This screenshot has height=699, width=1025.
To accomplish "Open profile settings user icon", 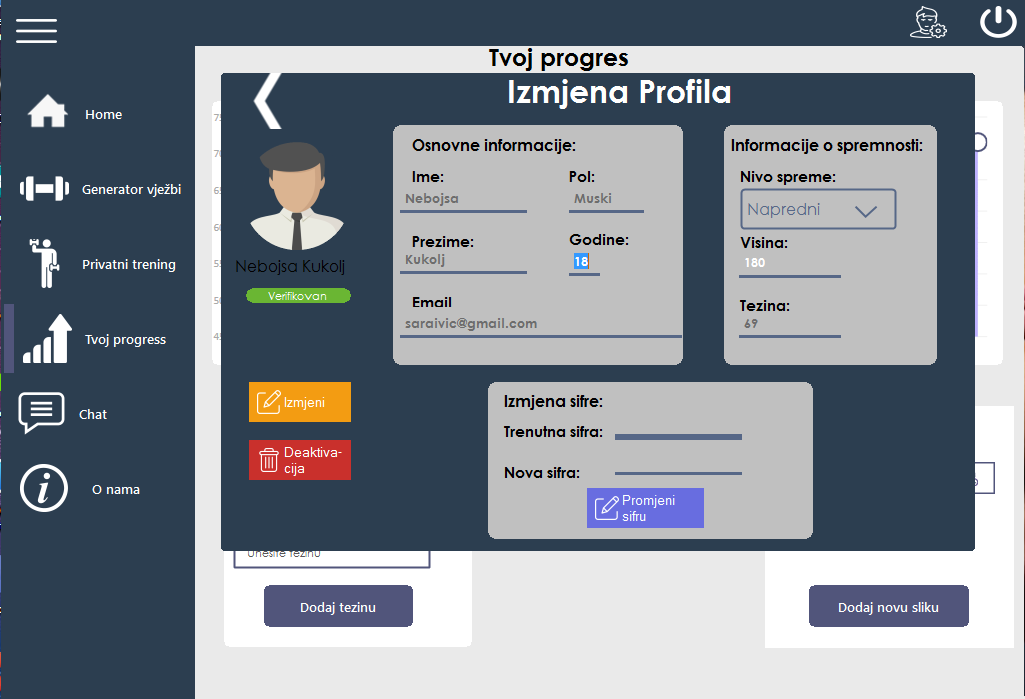I will point(928,22).
